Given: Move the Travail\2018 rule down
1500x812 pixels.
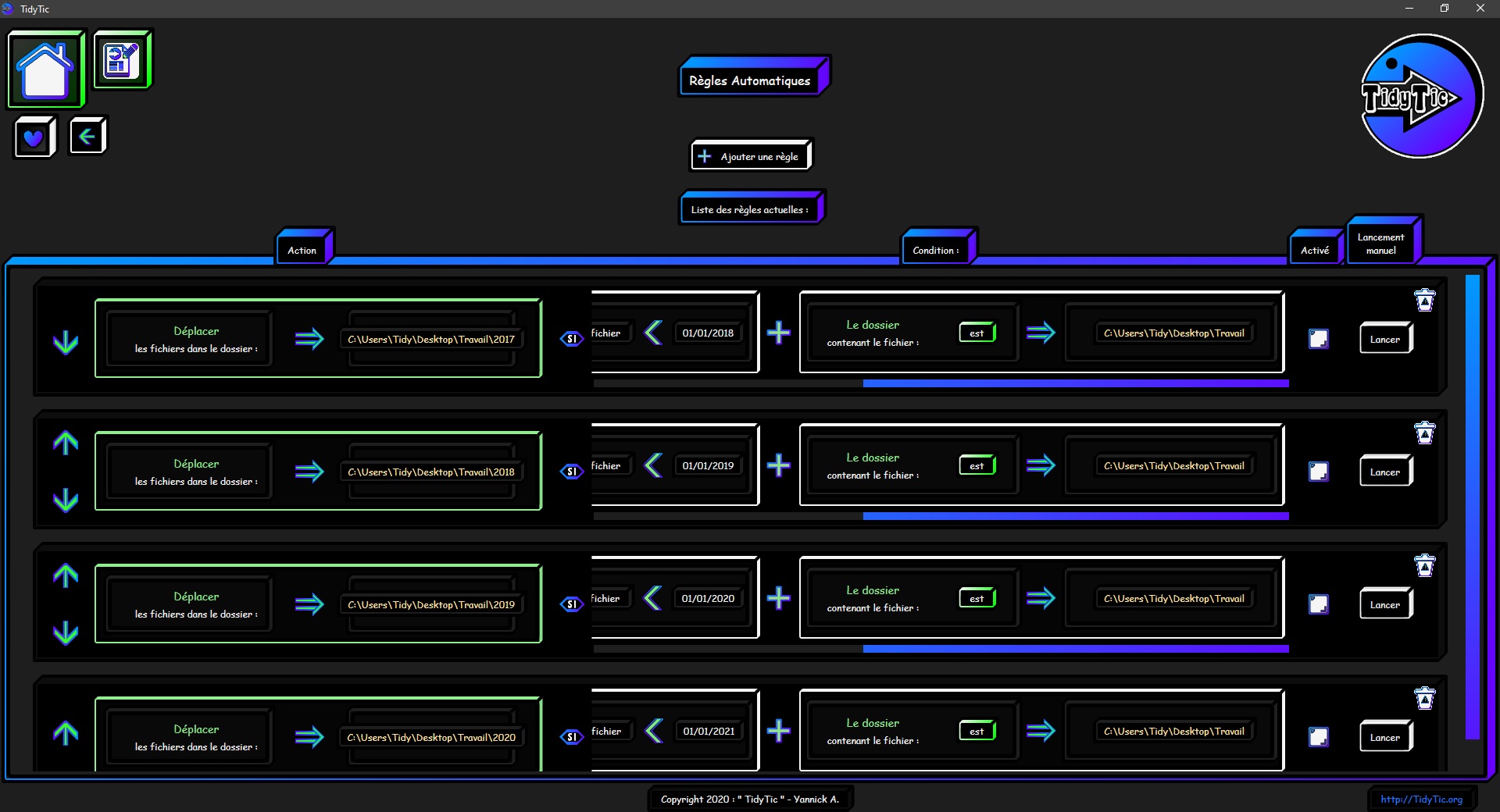Looking at the screenshot, I should point(66,500).
